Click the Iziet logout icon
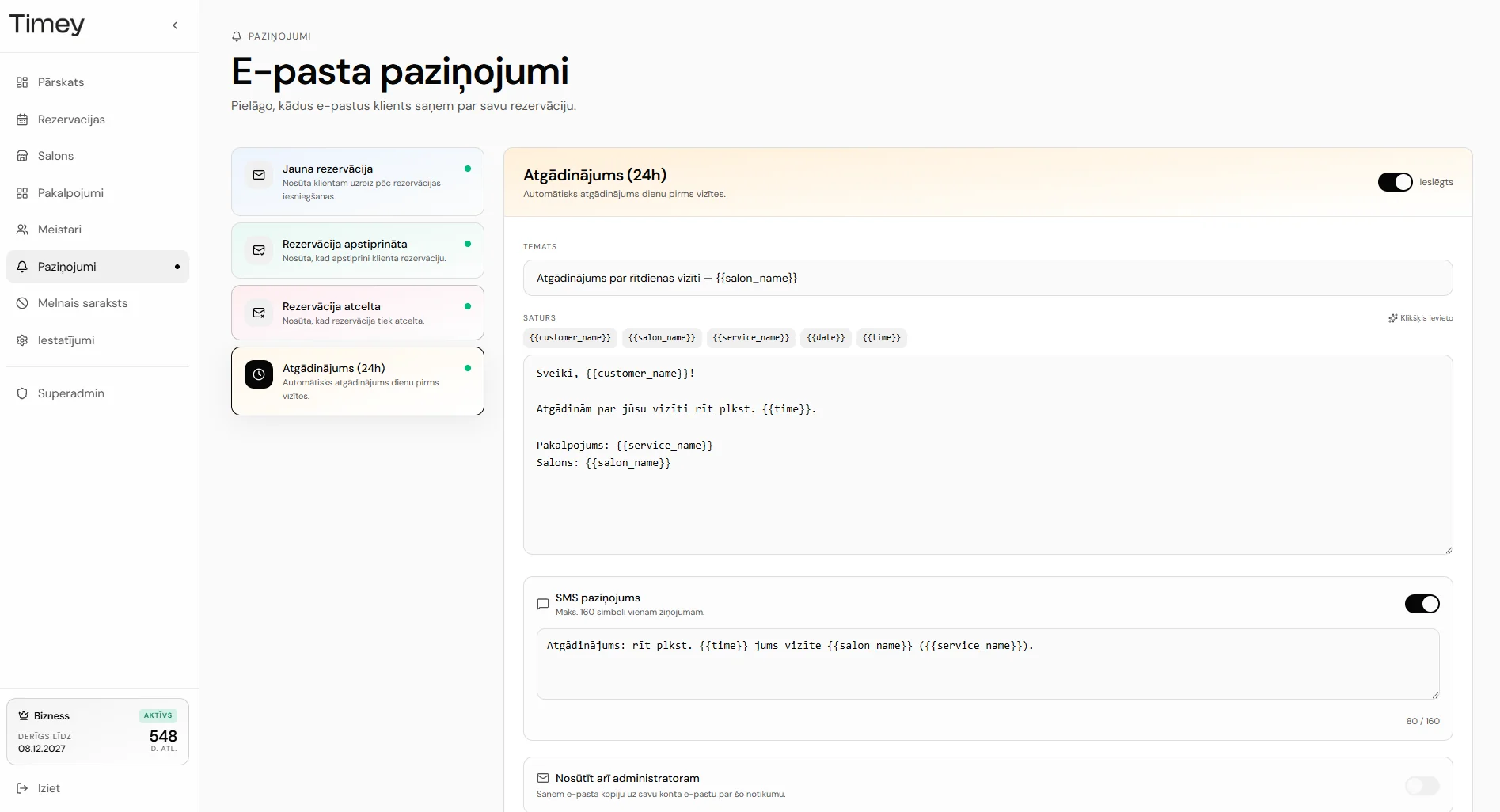This screenshot has width=1500, height=812. click(x=22, y=788)
